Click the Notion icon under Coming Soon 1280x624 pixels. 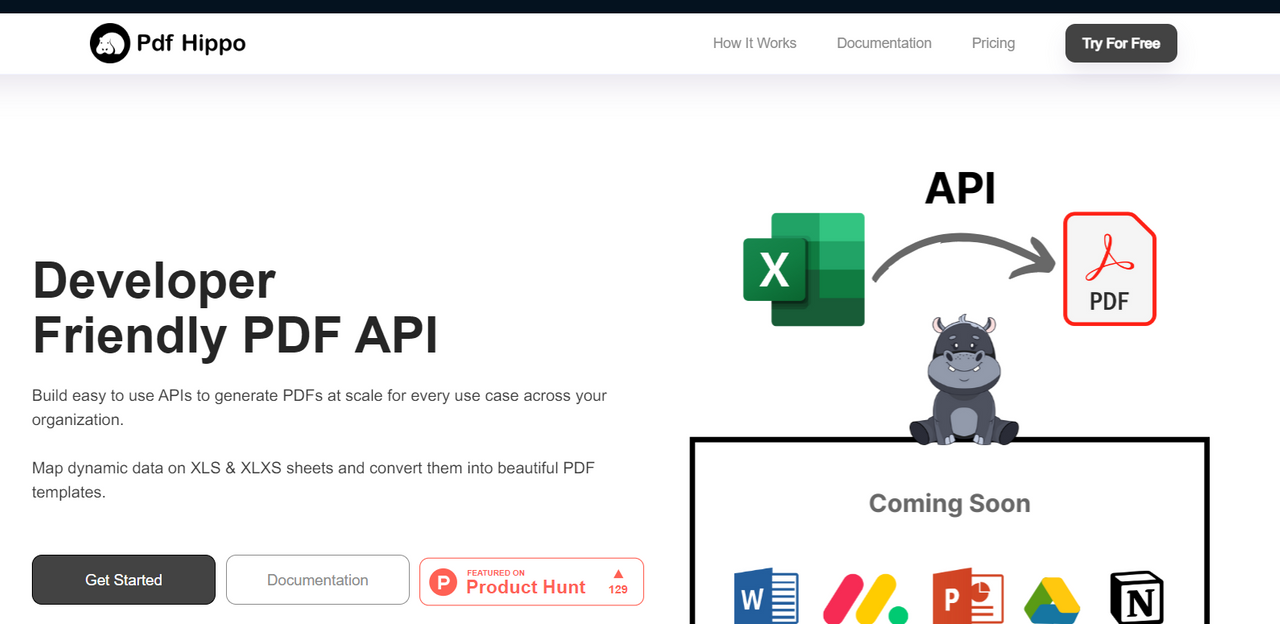(x=1137, y=598)
